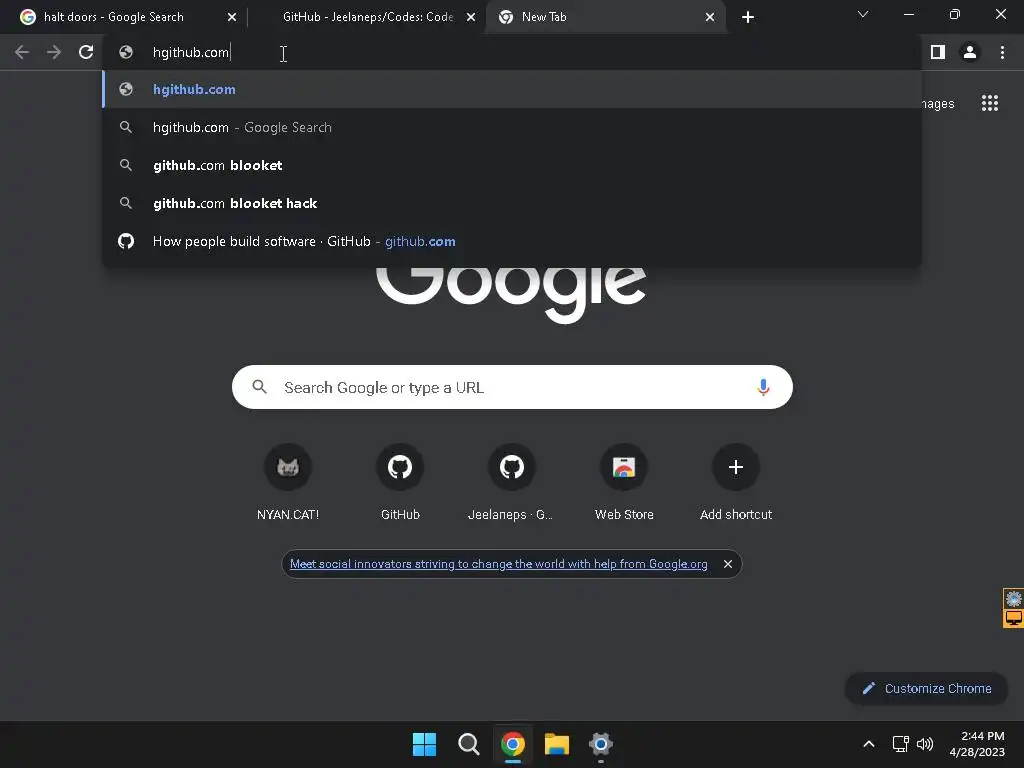Select the hgithub.com URL suggestion
The width and height of the screenshot is (1024, 768).
512,89
